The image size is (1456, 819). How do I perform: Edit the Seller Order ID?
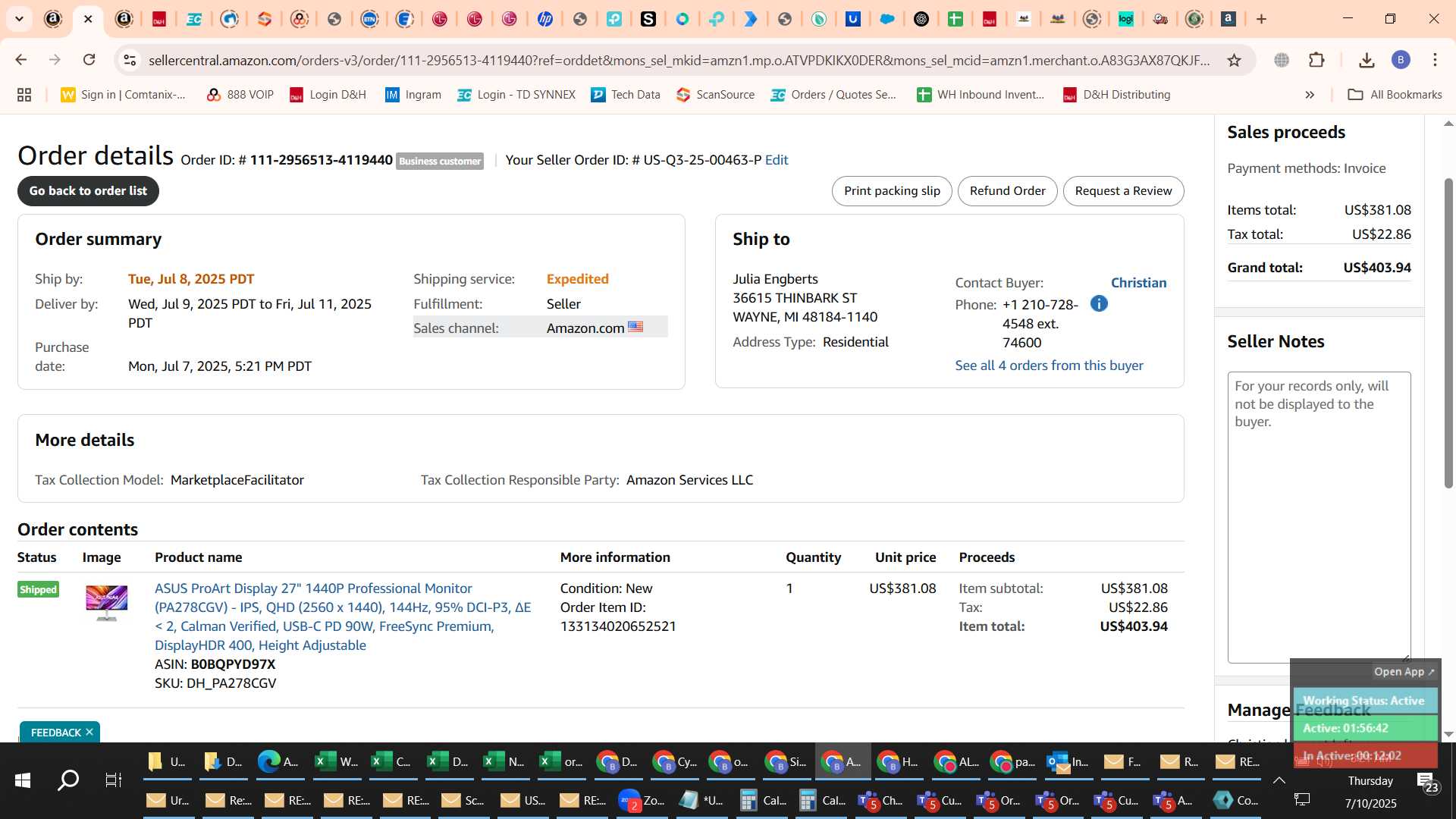pyautogui.click(x=777, y=160)
